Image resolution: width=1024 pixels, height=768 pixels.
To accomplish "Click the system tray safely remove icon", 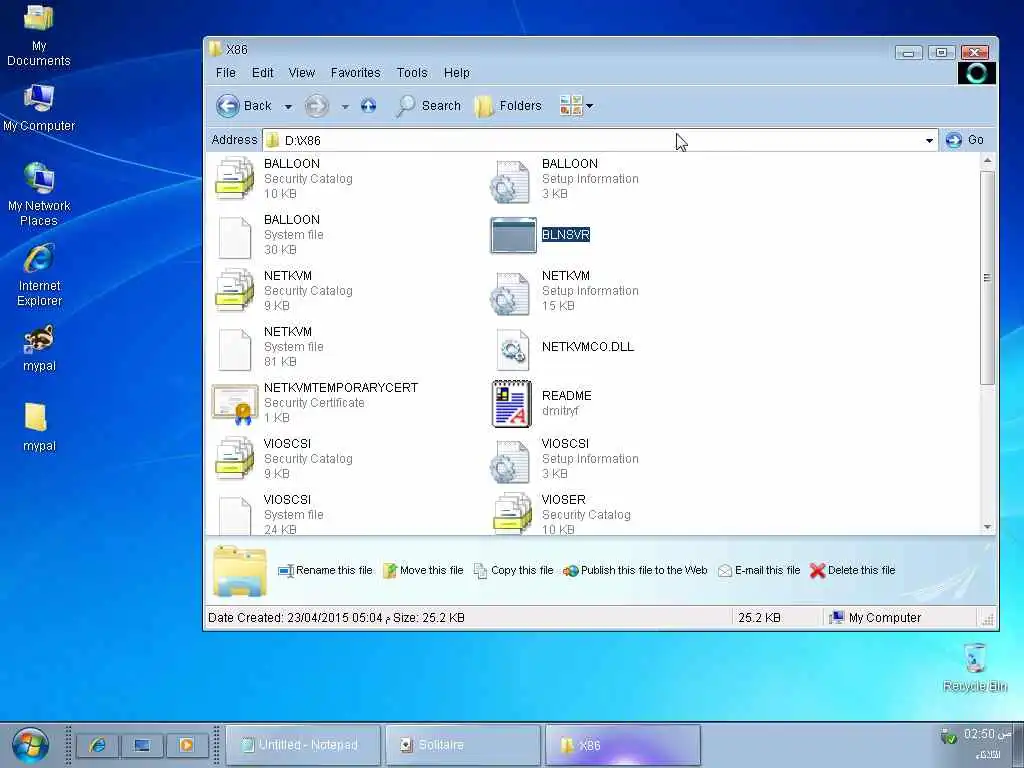I will [948, 736].
